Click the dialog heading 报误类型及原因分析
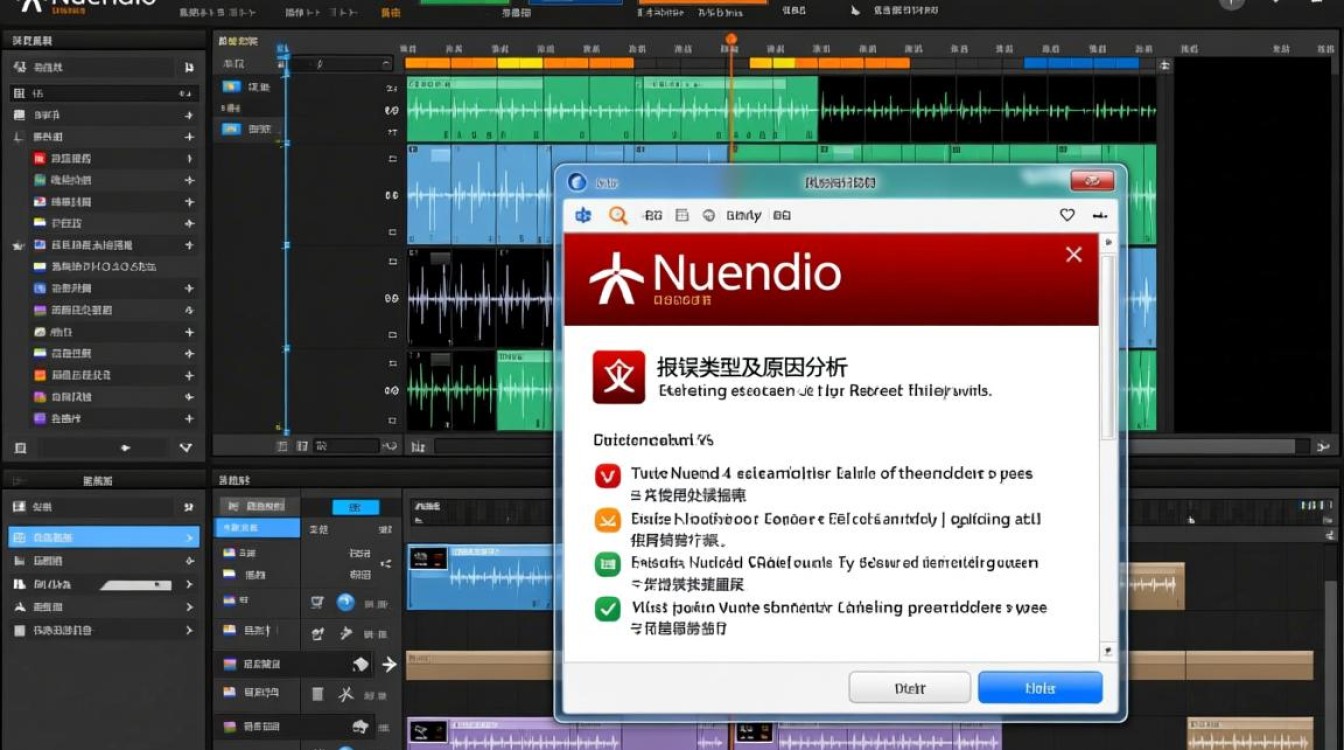Image resolution: width=1344 pixels, height=750 pixels. 752,366
